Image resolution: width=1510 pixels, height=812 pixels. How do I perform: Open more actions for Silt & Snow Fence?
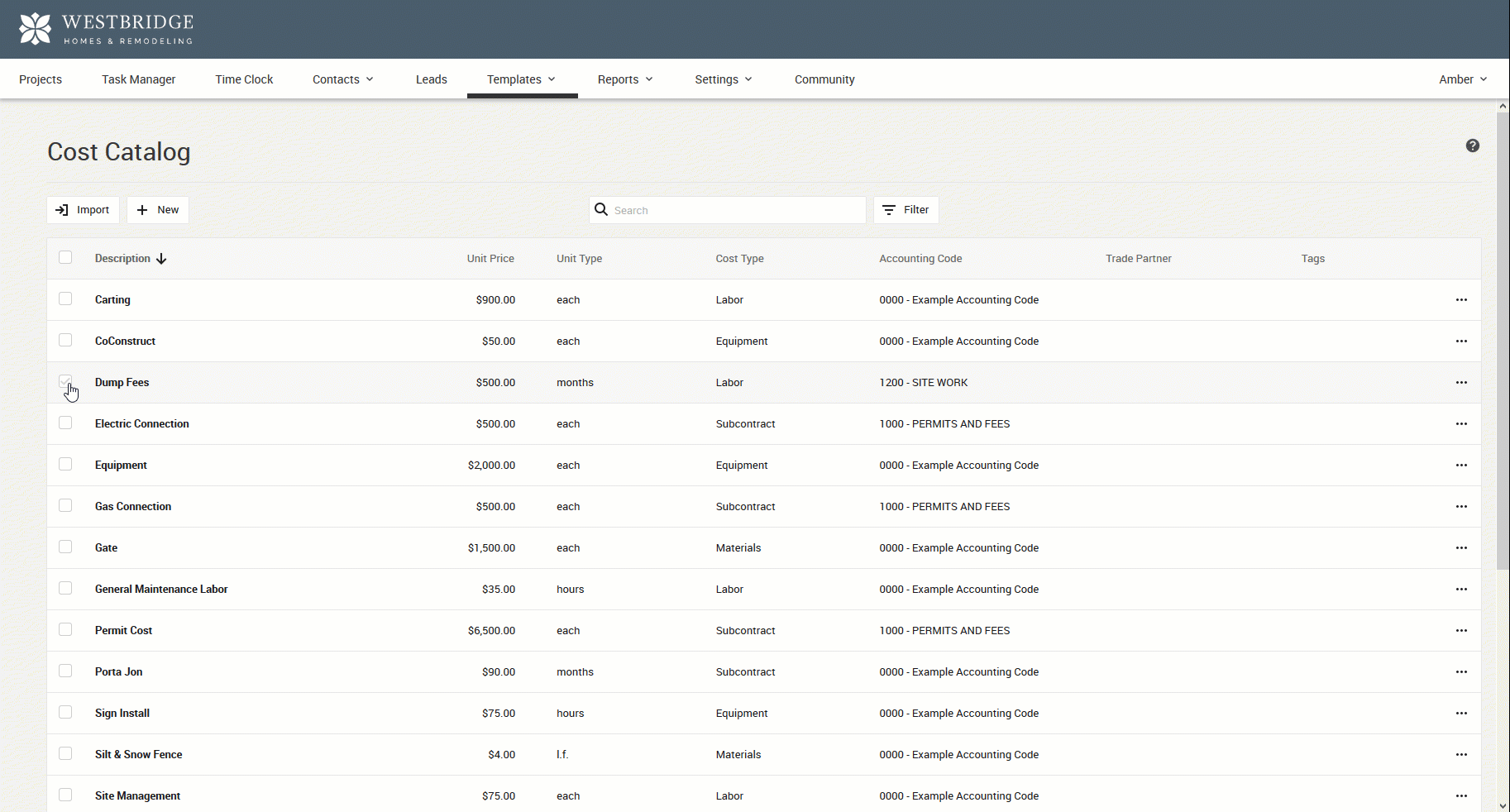(x=1461, y=755)
